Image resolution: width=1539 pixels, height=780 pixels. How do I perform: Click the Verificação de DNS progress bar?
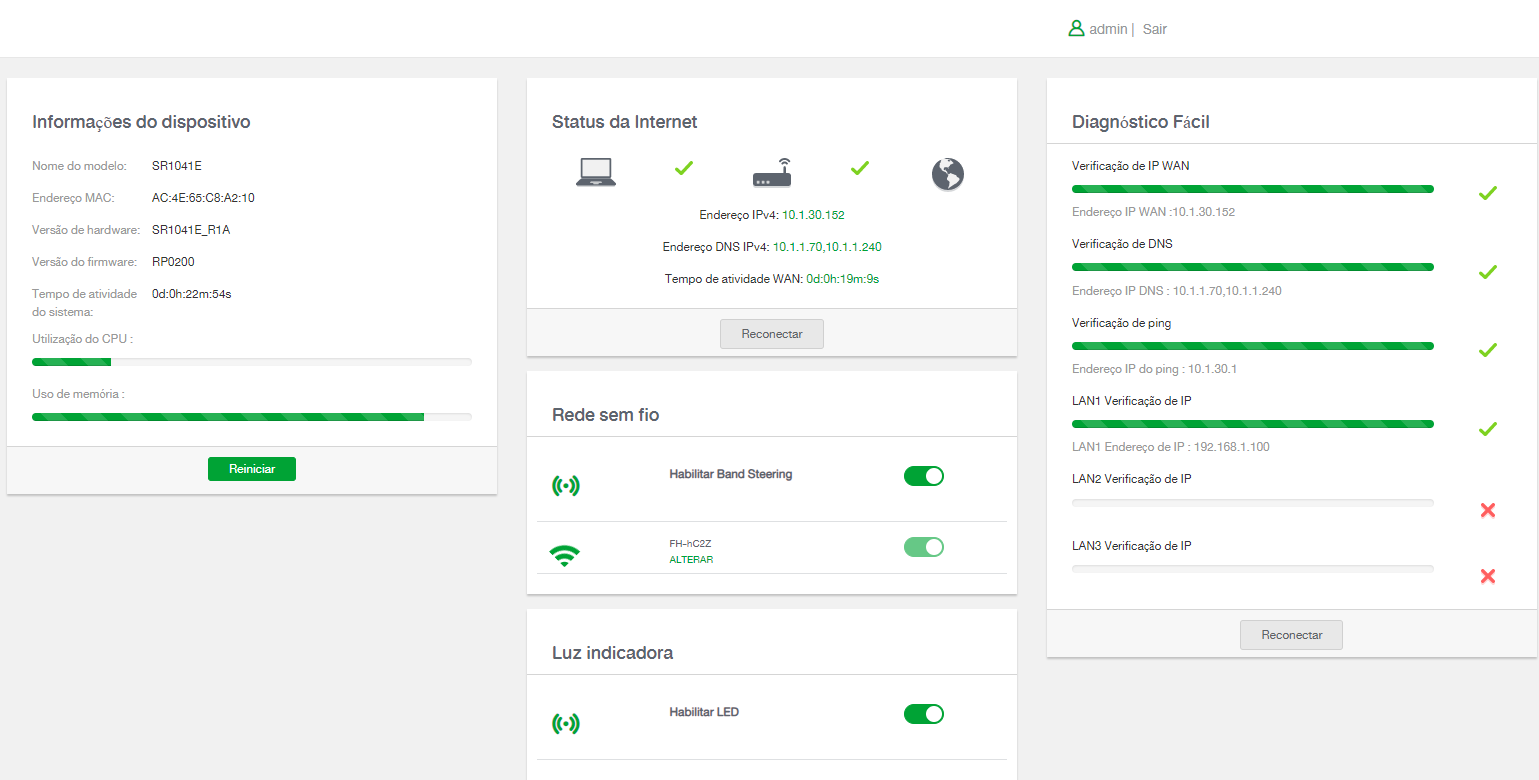click(x=1253, y=267)
